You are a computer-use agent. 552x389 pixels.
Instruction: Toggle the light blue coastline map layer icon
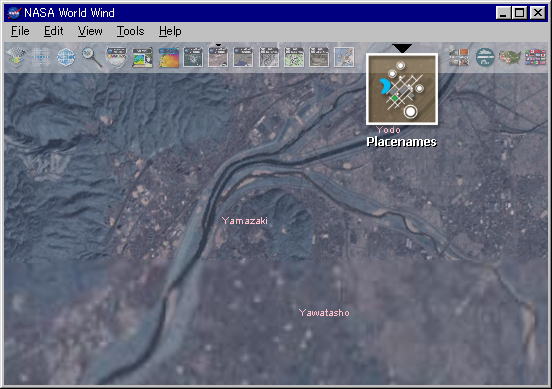[x=344, y=57]
